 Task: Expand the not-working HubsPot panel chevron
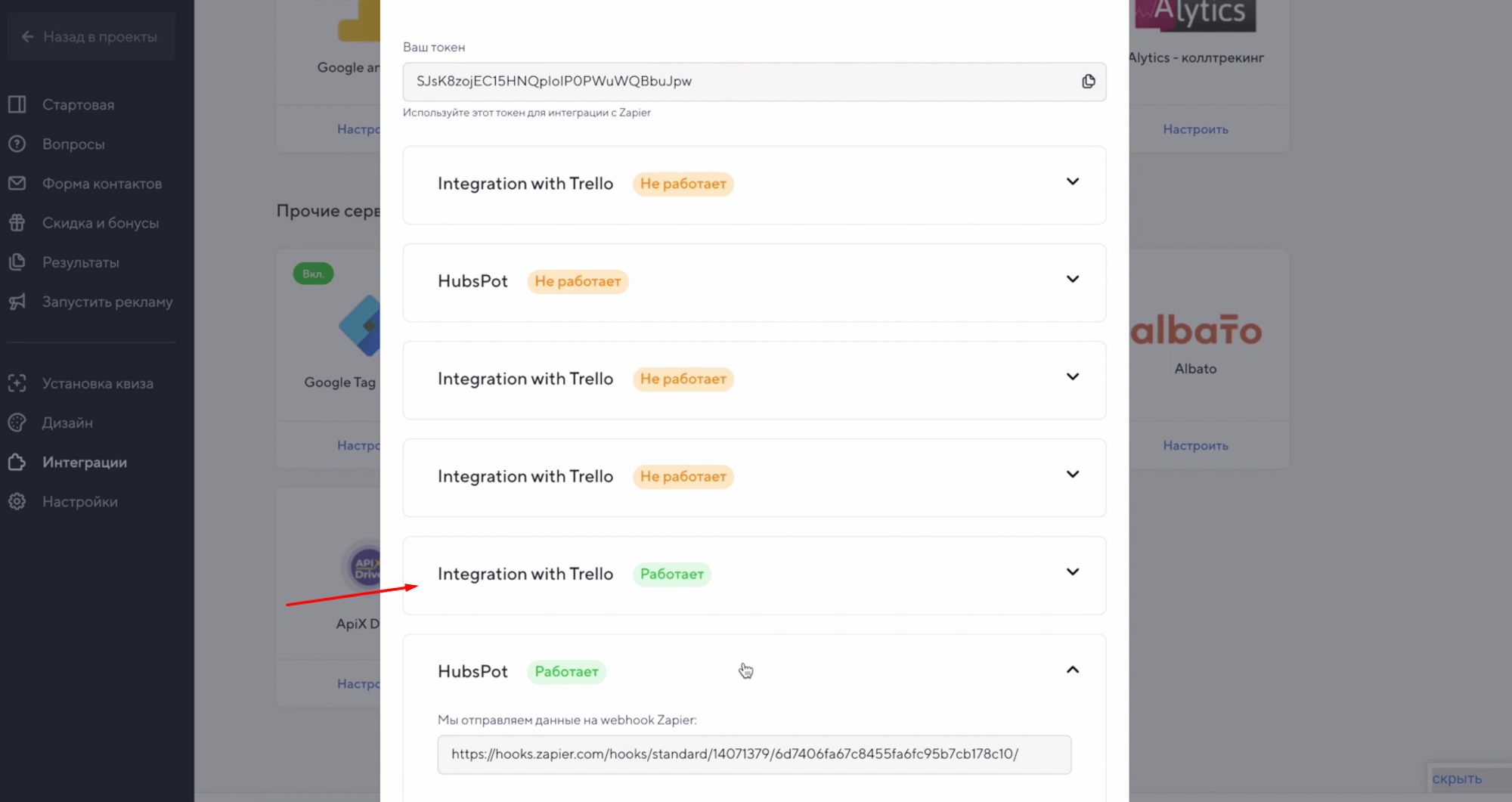[1072, 279]
